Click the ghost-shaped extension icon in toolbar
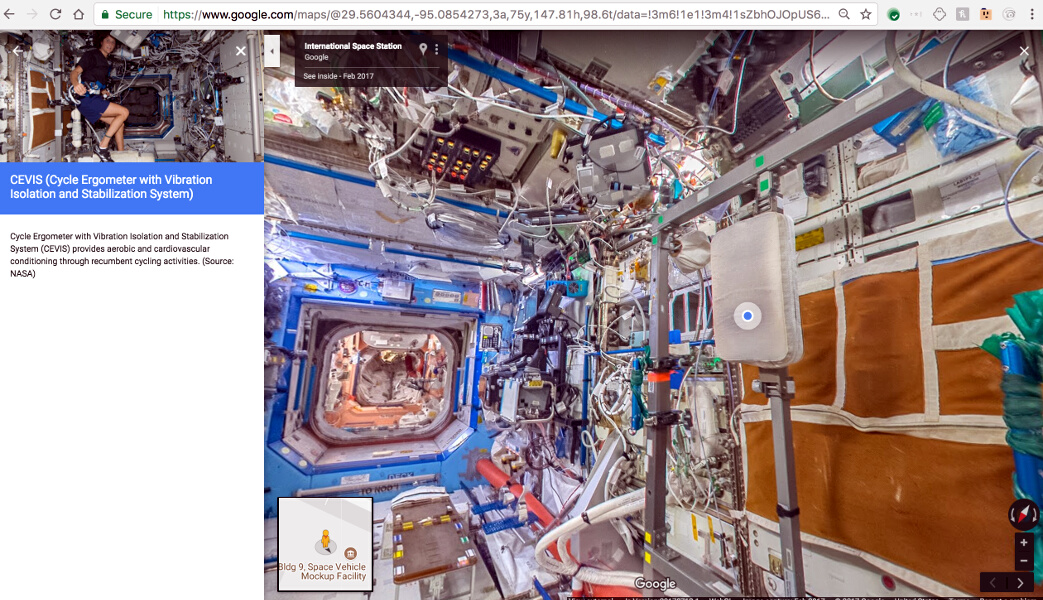 [x=939, y=14]
